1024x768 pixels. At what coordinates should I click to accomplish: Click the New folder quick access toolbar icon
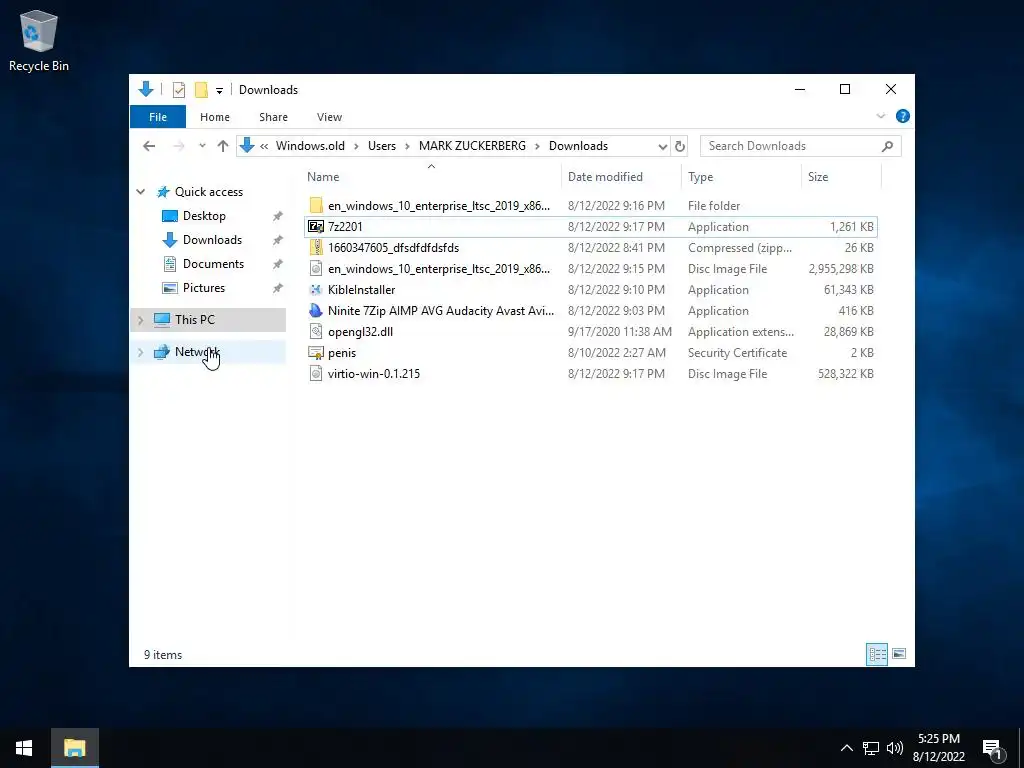[x=201, y=89]
